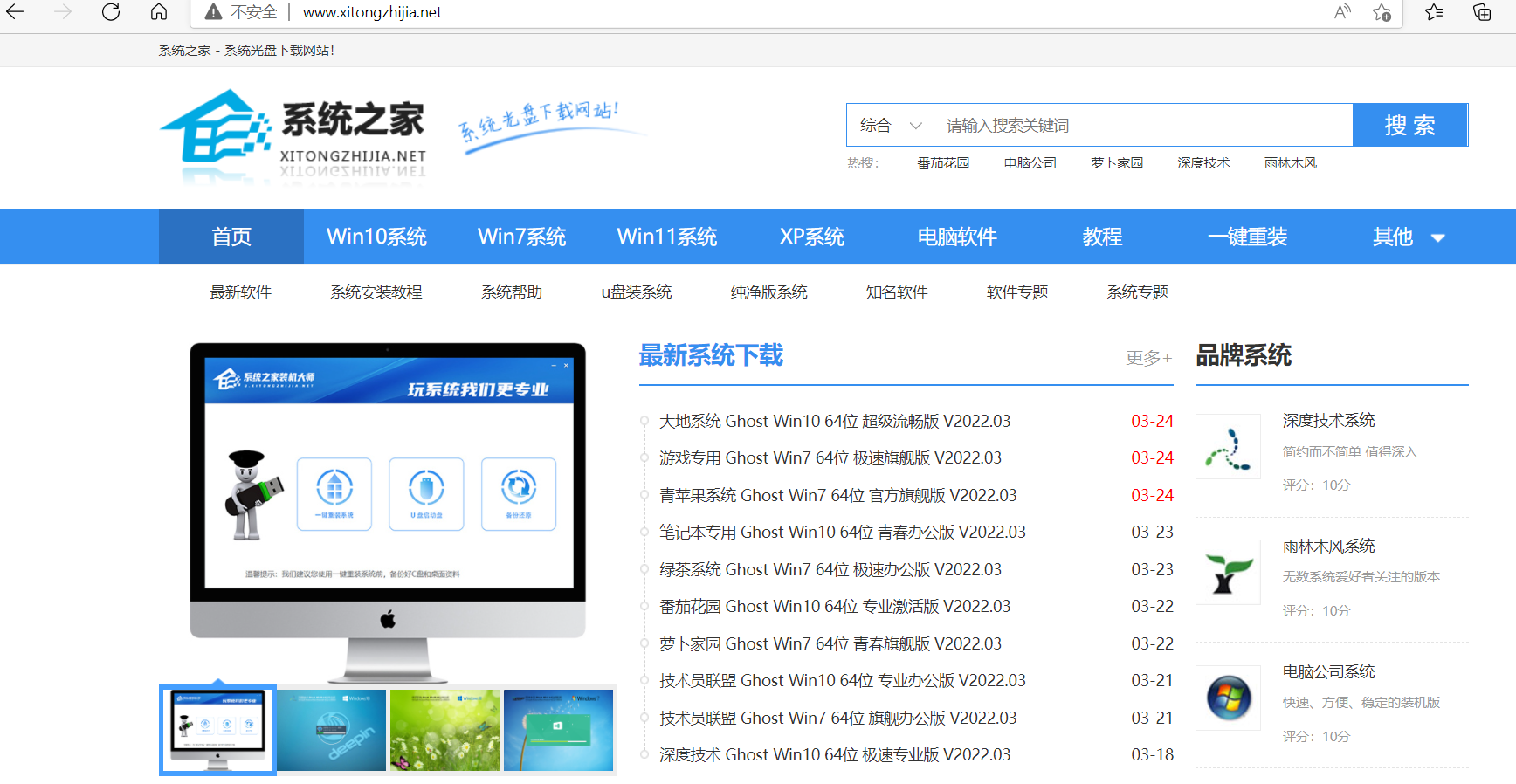Add page to favorites with star-plus icon

[1382, 12]
